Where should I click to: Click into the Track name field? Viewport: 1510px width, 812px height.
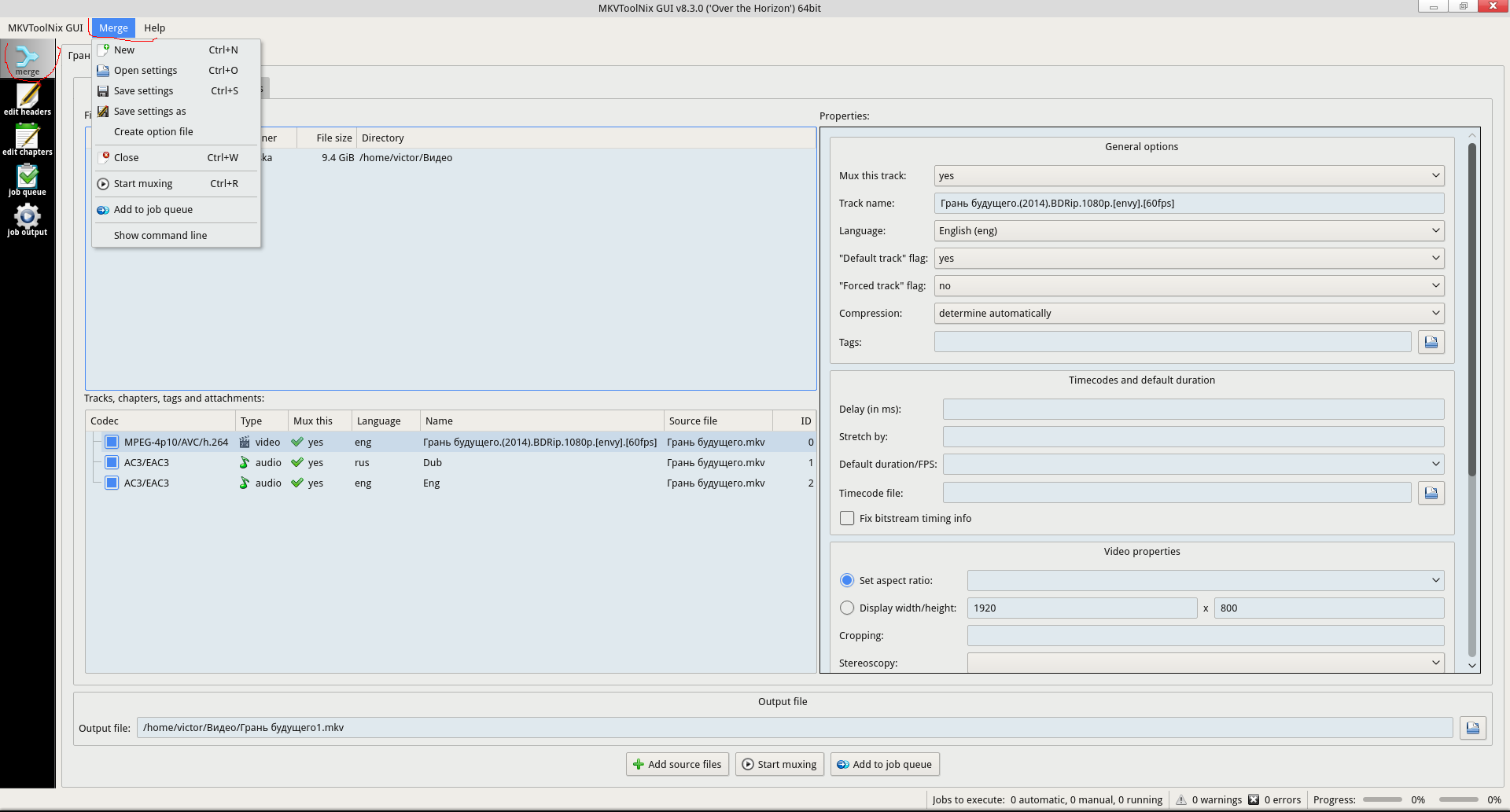pos(1188,203)
